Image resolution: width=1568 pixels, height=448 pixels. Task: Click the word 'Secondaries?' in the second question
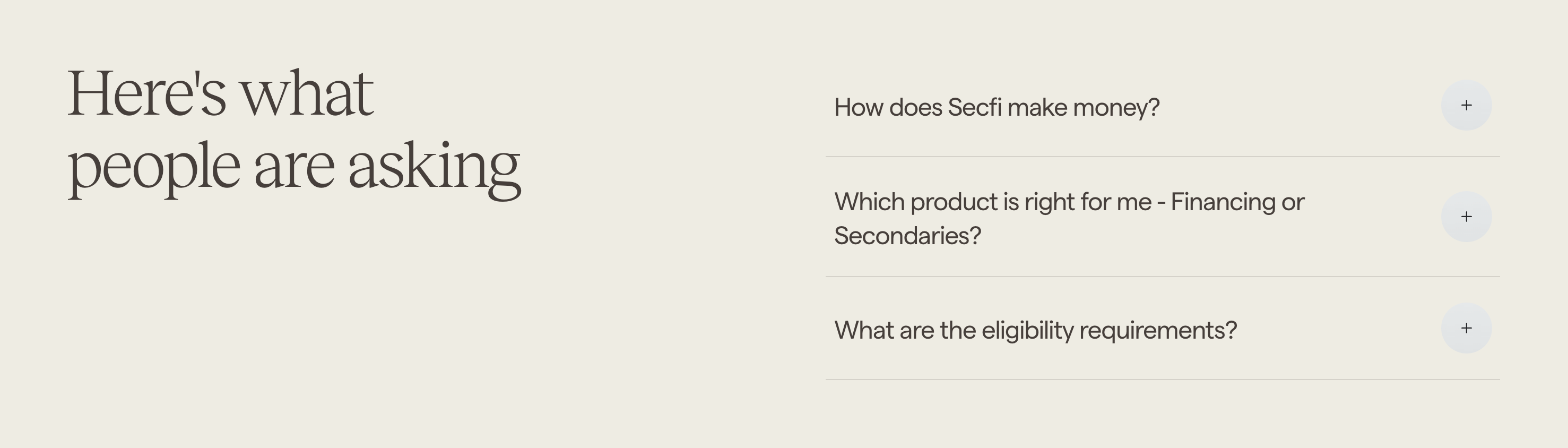click(x=907, y=236)
